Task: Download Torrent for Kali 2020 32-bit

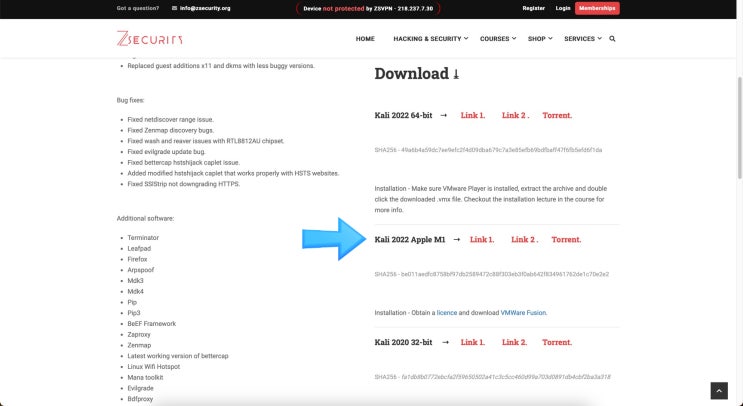Action: pyautogui.click(x=557, y=342)
